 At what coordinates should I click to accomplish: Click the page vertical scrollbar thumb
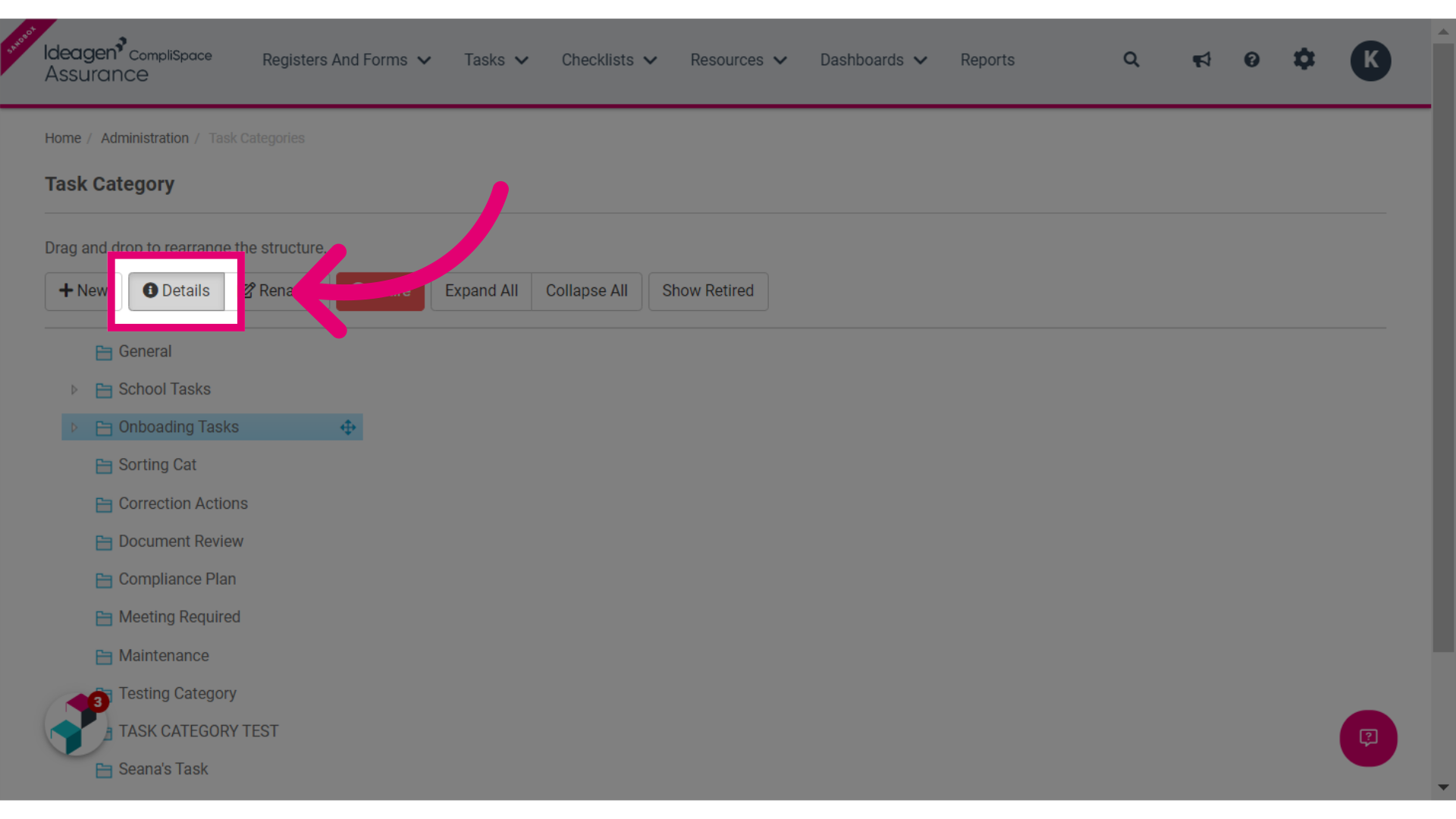point(1443,347)
